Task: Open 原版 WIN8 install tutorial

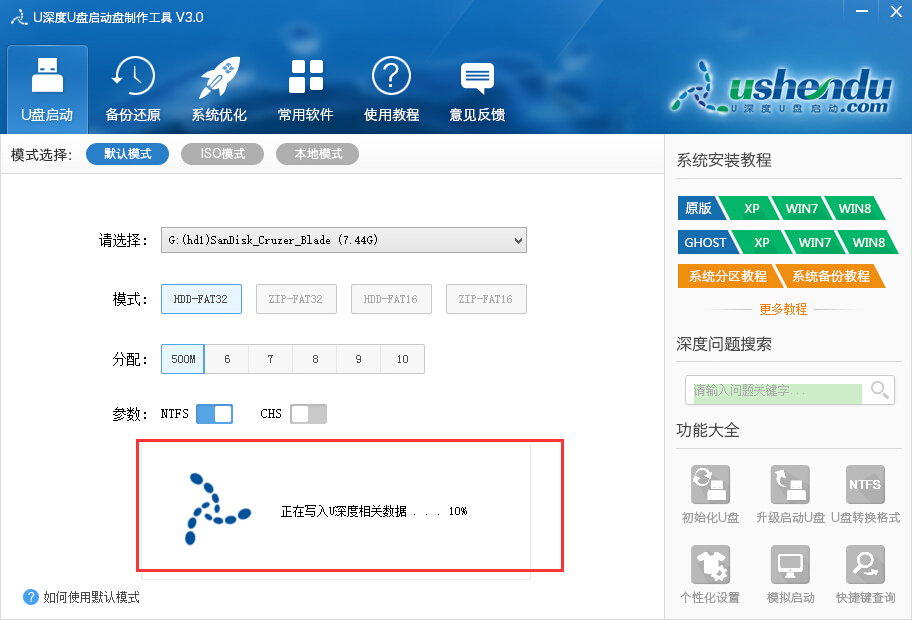Action: pyautogui.click(x=854, y=208)
